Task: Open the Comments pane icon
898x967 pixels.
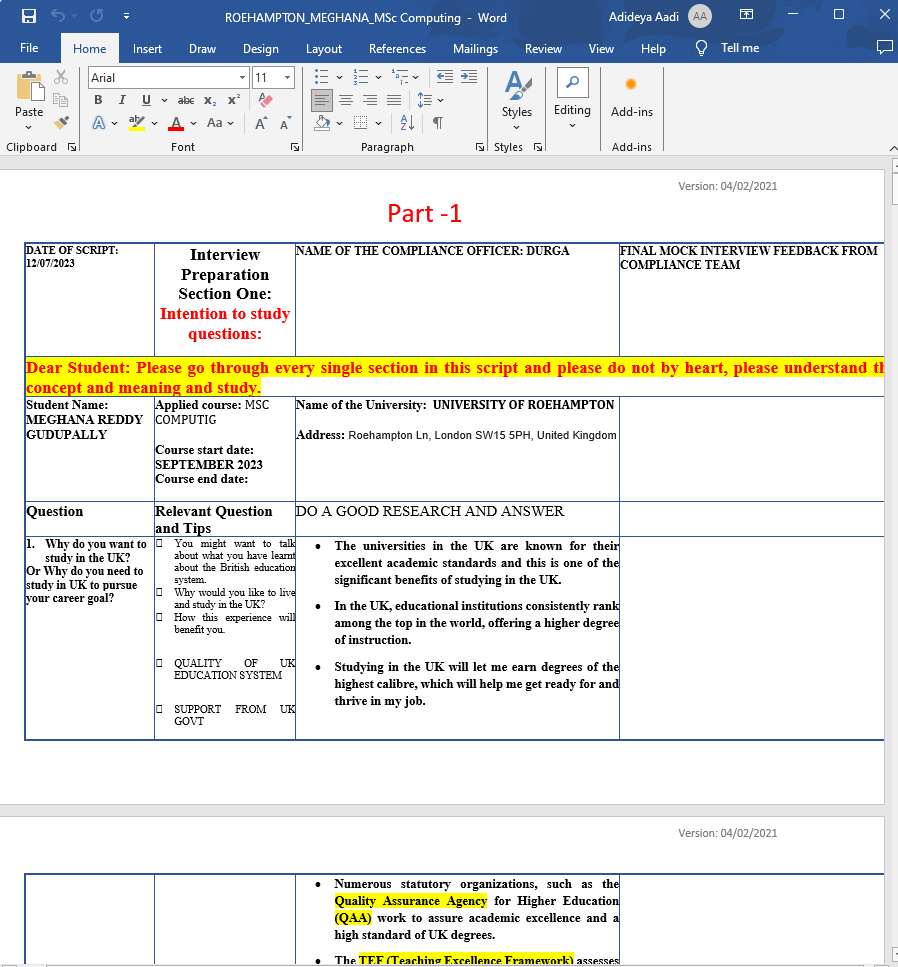Action: click(x=884, y=47)
